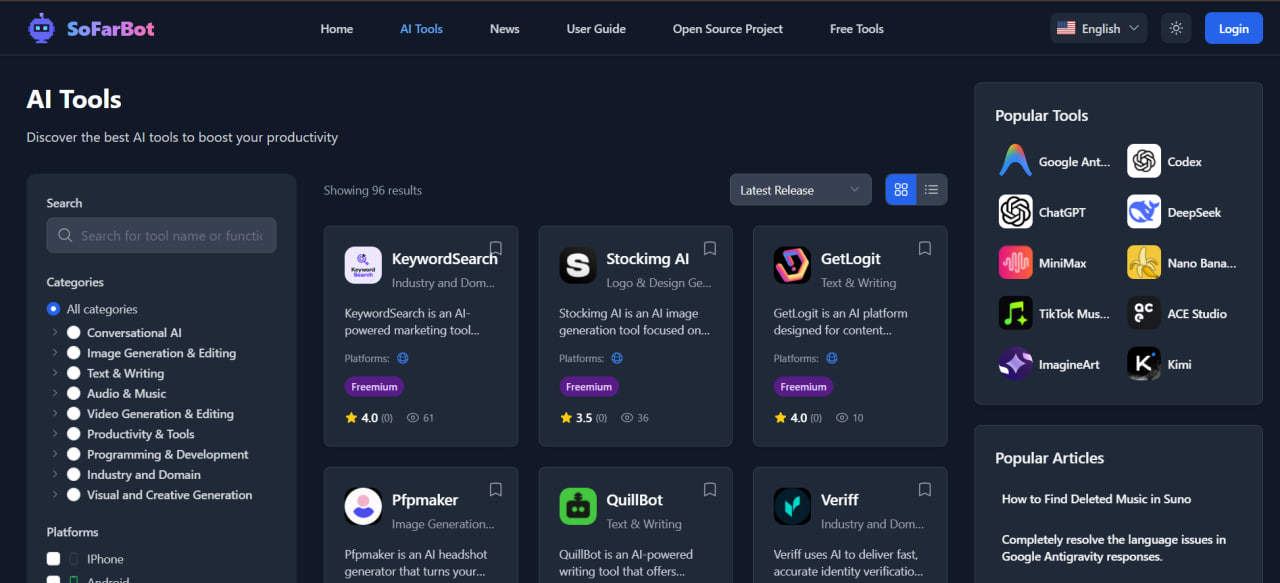
Task: Open Google Antigravity language issues article
Action: pyautogui.click(x=1114, y=548)
